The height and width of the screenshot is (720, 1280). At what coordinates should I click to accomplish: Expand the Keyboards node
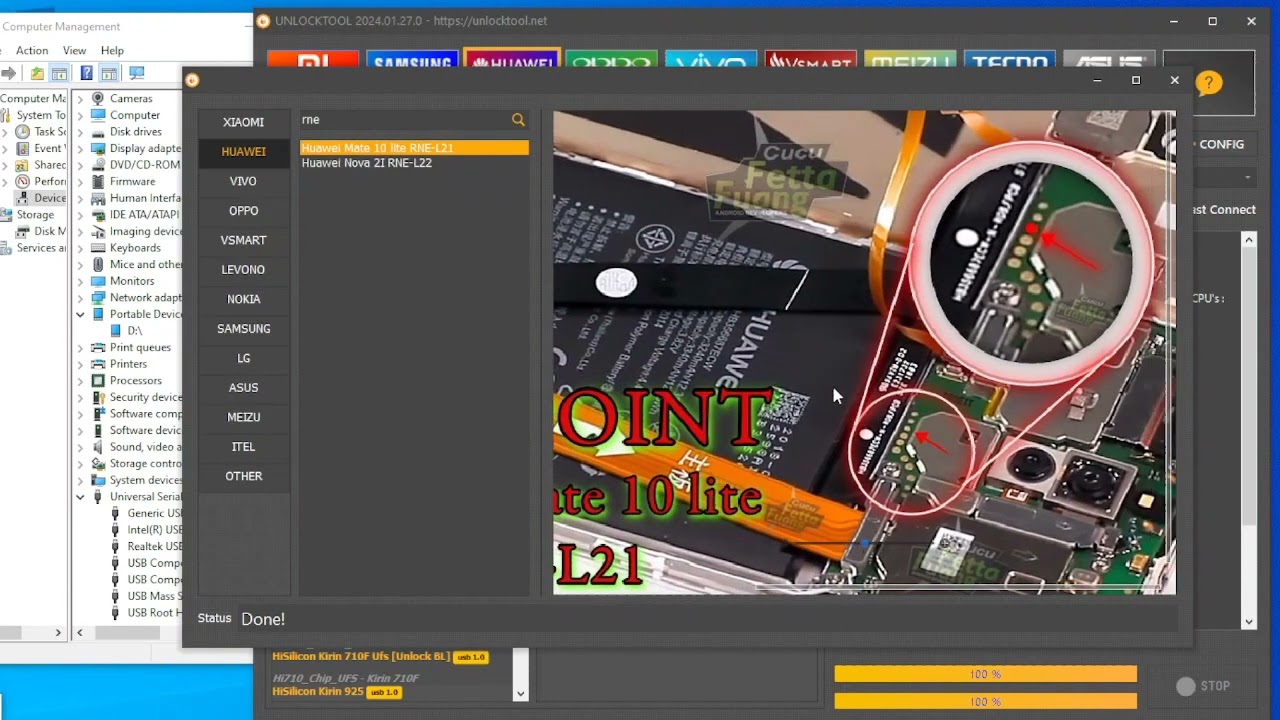(80, 247)
